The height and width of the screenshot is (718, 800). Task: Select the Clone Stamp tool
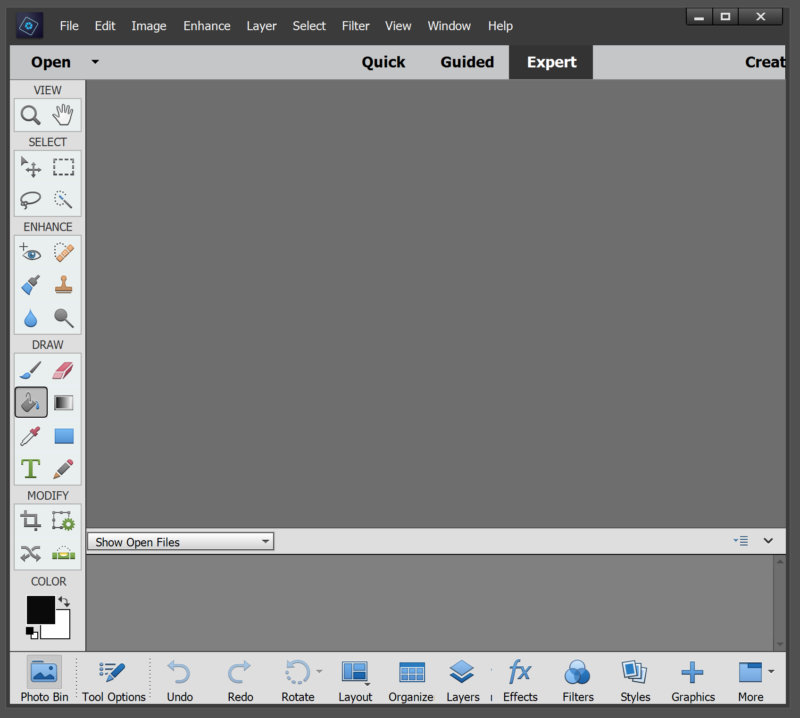click(x=64, y=285)
